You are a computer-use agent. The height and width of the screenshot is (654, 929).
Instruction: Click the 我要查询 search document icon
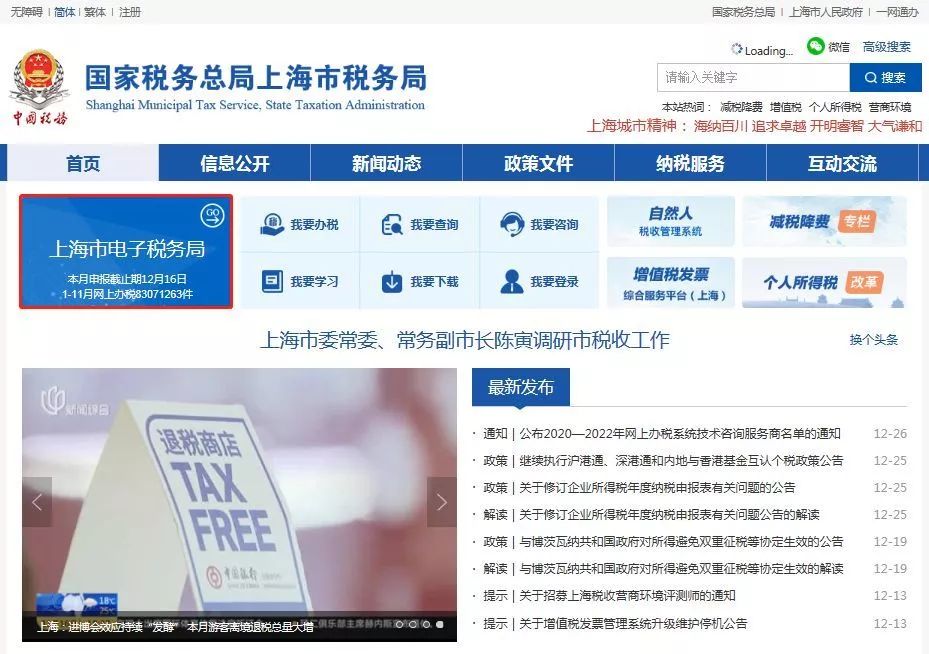[x=392, y=225]
